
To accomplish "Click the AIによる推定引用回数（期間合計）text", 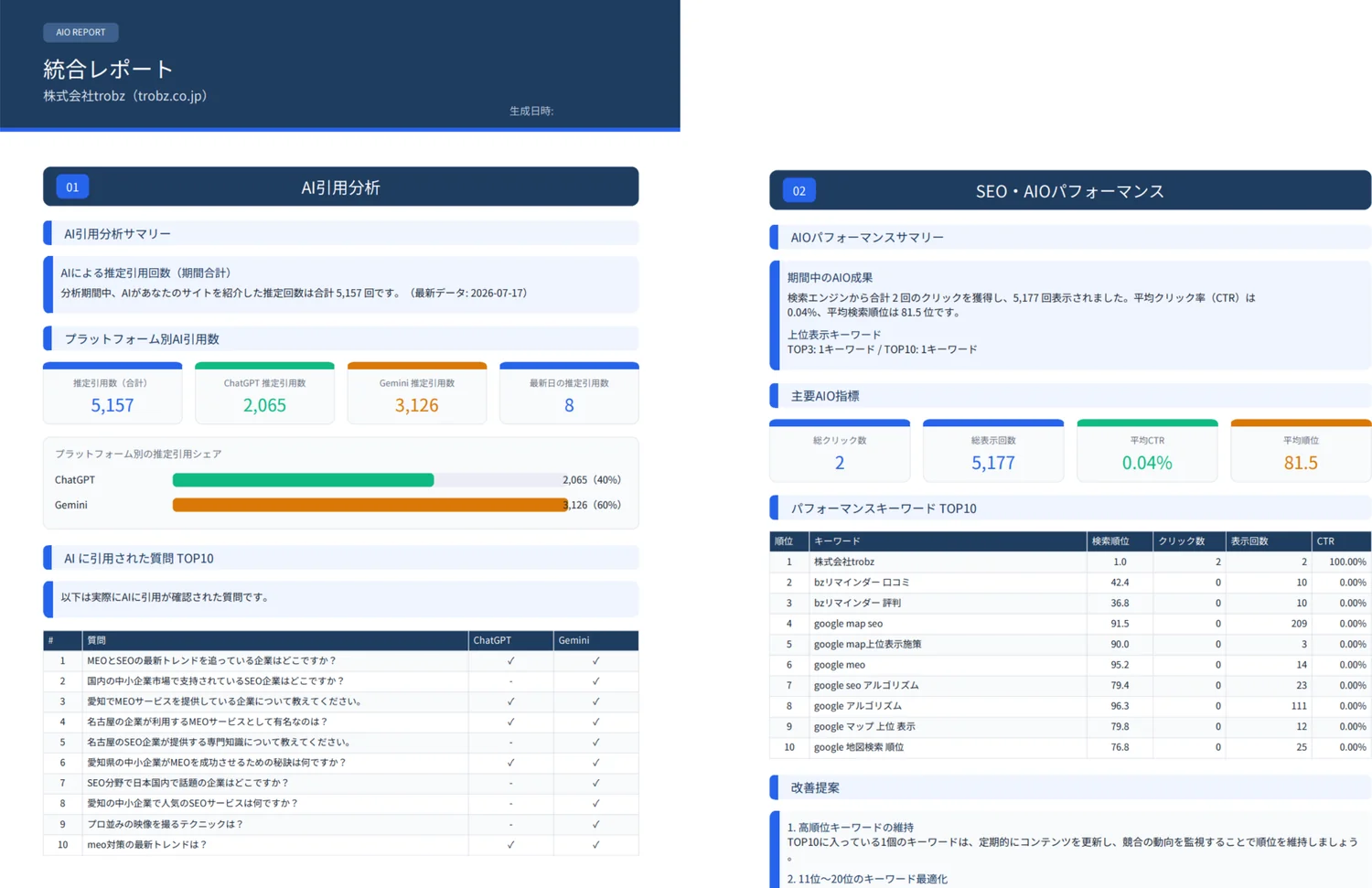I will pyautogui.click(x=146, y=273).
